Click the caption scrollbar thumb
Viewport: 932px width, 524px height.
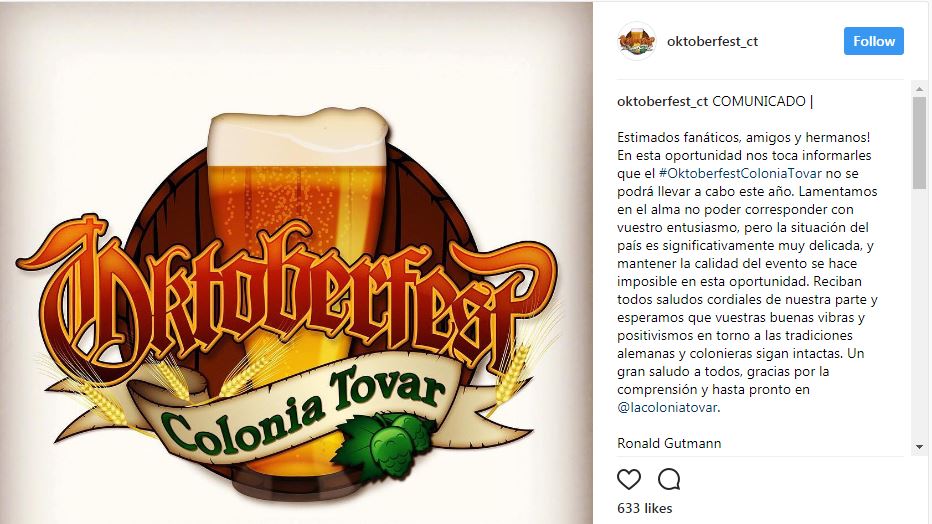tap(920, 143)
